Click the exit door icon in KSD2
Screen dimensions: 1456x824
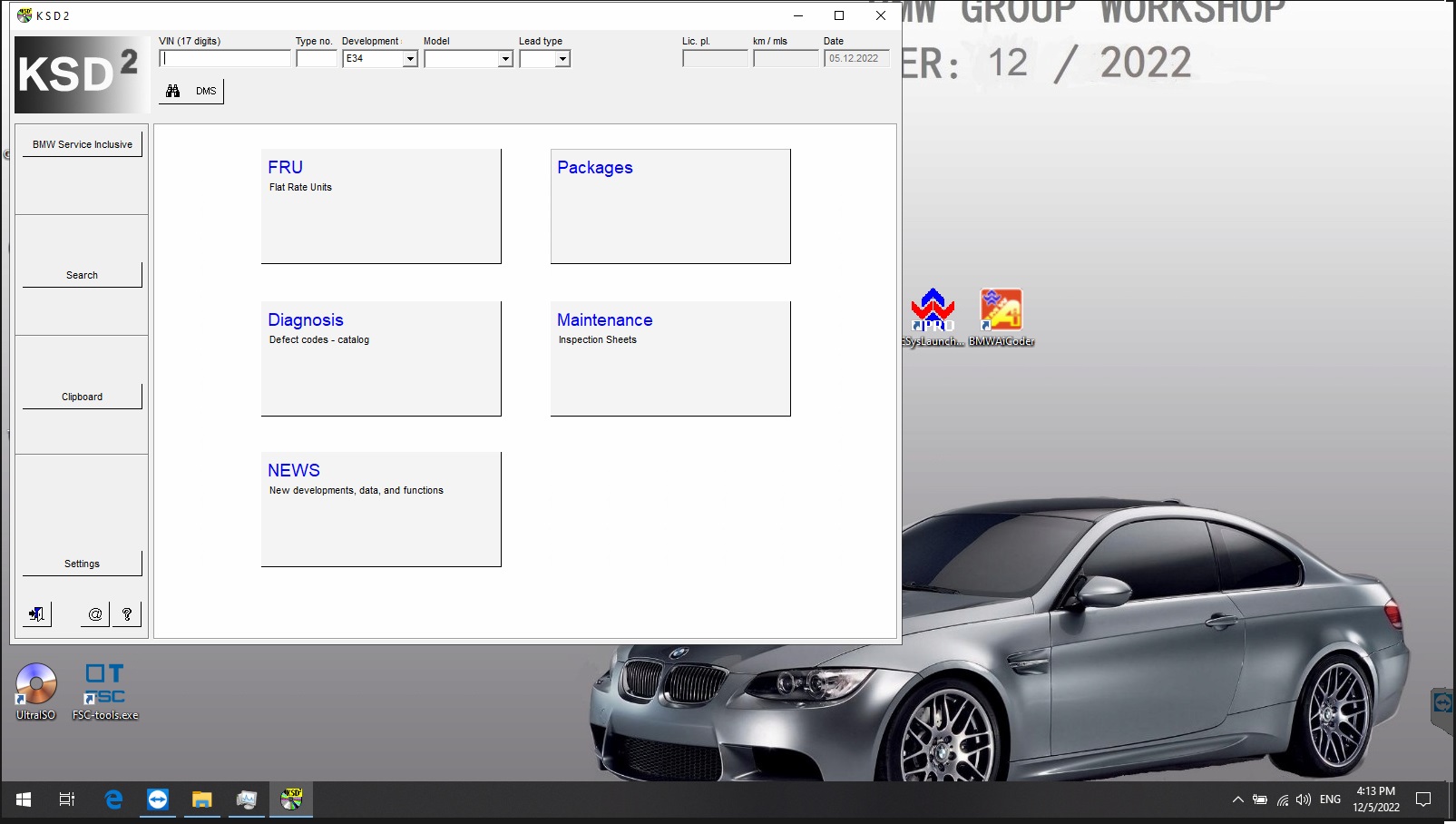pyautogui.click(x=36, y=614)
